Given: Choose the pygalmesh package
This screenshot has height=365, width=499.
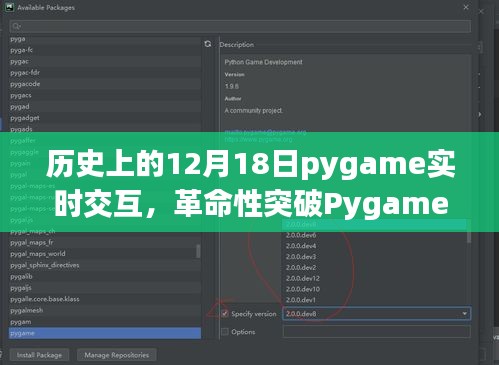Looking at the screenshot, I should coord(105,310).
